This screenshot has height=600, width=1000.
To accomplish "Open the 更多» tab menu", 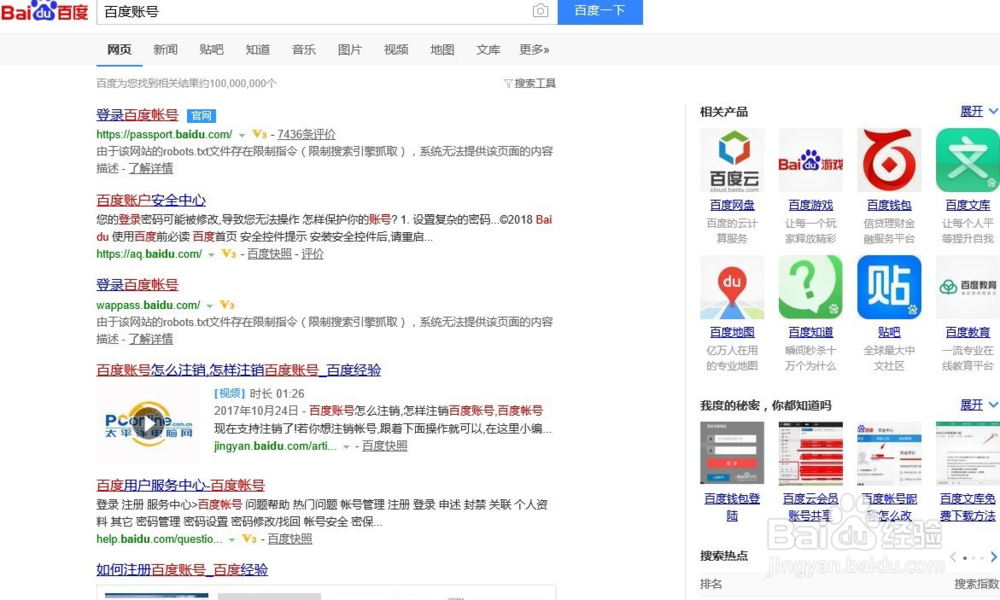I will [x=534, y=50].
